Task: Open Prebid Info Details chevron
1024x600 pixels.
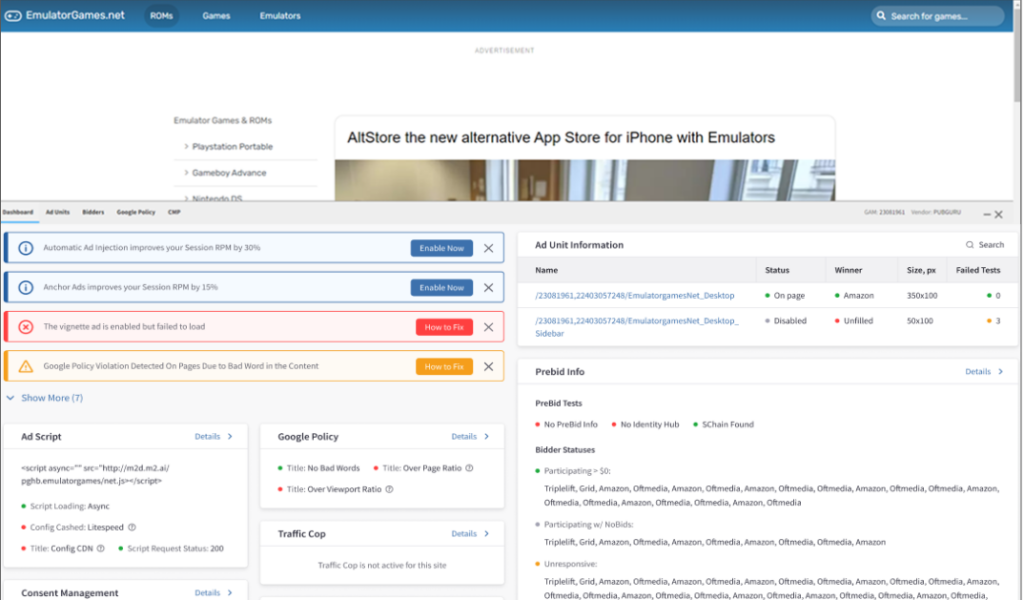Action: pos(1000,371)
